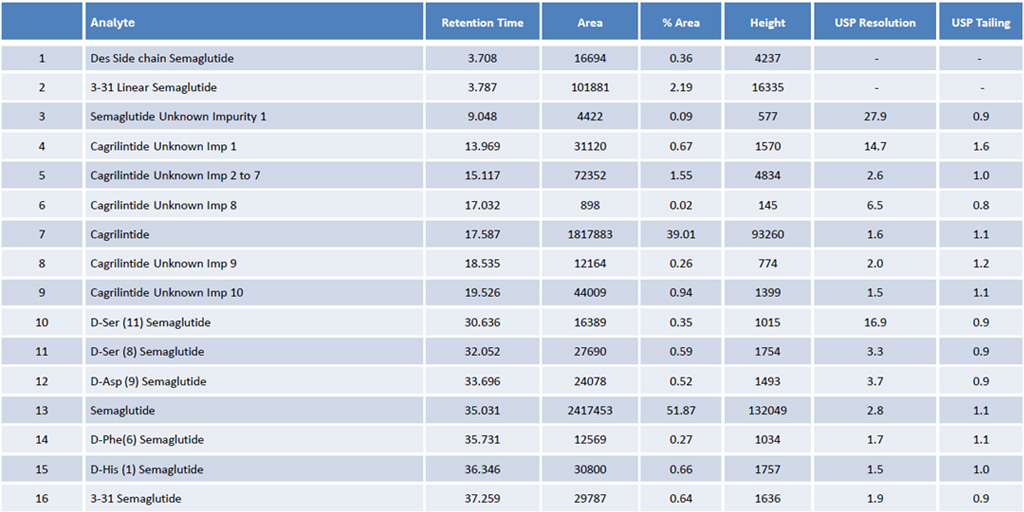Click the height value 132049
This screenshot has width=1024, height=512.
tap(768, 411)
